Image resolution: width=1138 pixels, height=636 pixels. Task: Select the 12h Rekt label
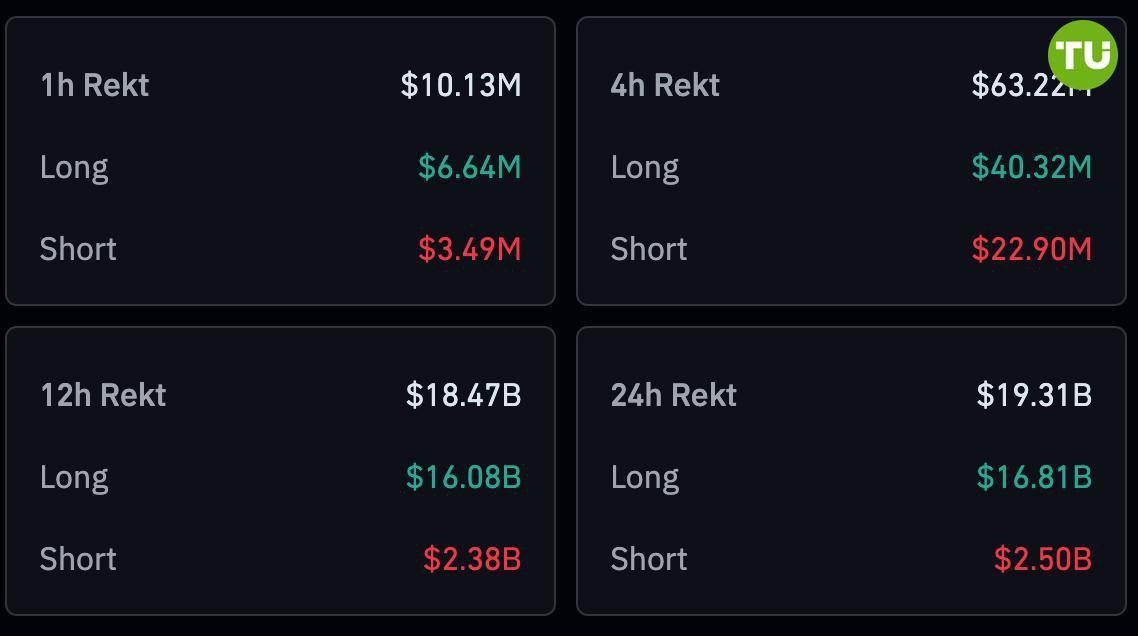[103, 395]
